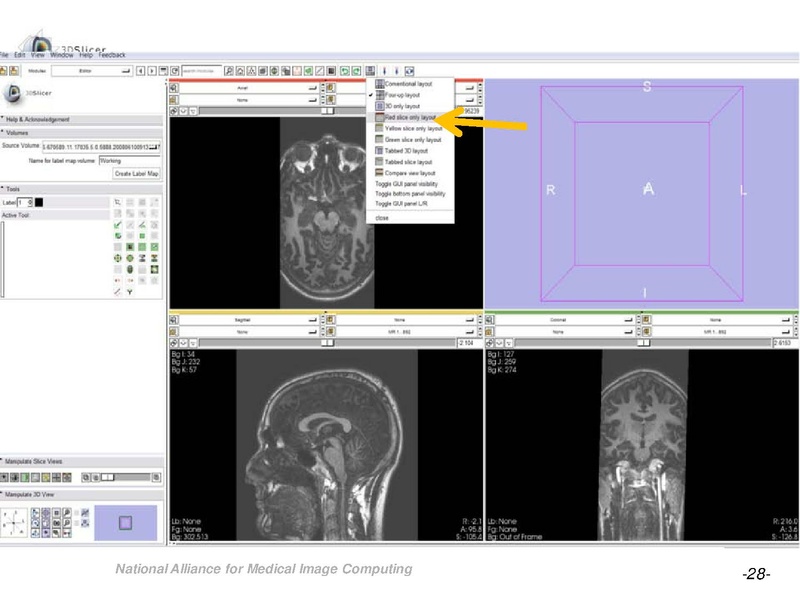Click the magnifier search icon in toolbar
This screenshot has width=800, height=600.
coord(229,71)
